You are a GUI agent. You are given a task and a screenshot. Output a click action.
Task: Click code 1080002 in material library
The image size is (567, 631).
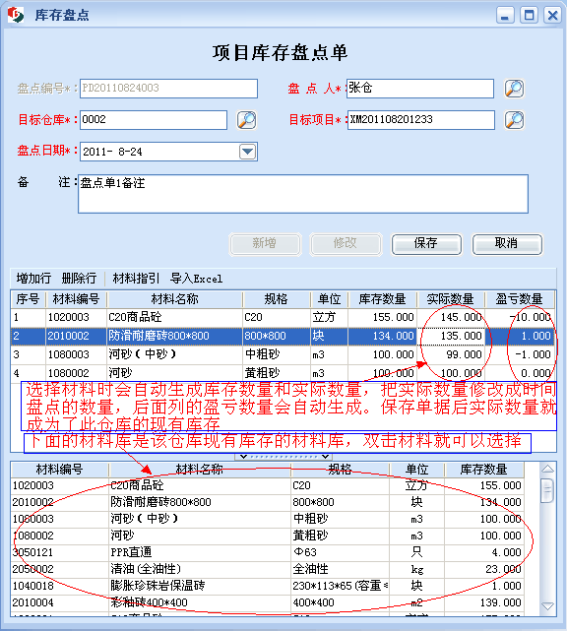[33, 536]
